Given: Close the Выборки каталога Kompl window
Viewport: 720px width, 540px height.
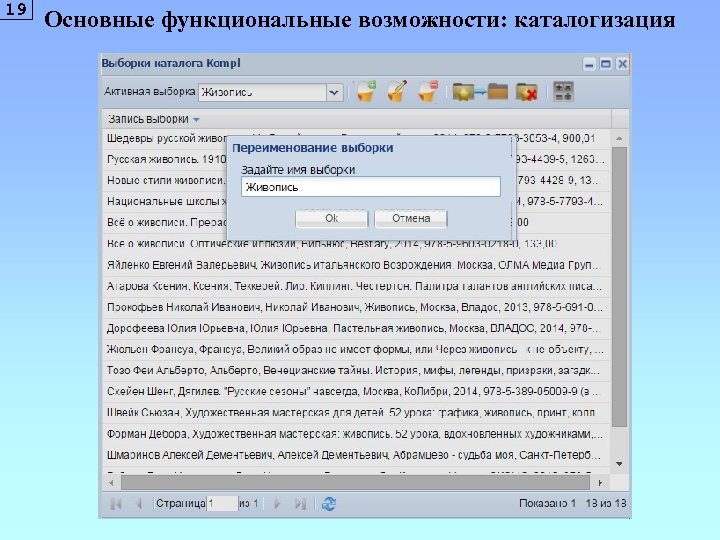Looking at the screenshot, I should (x=622, y=64).
